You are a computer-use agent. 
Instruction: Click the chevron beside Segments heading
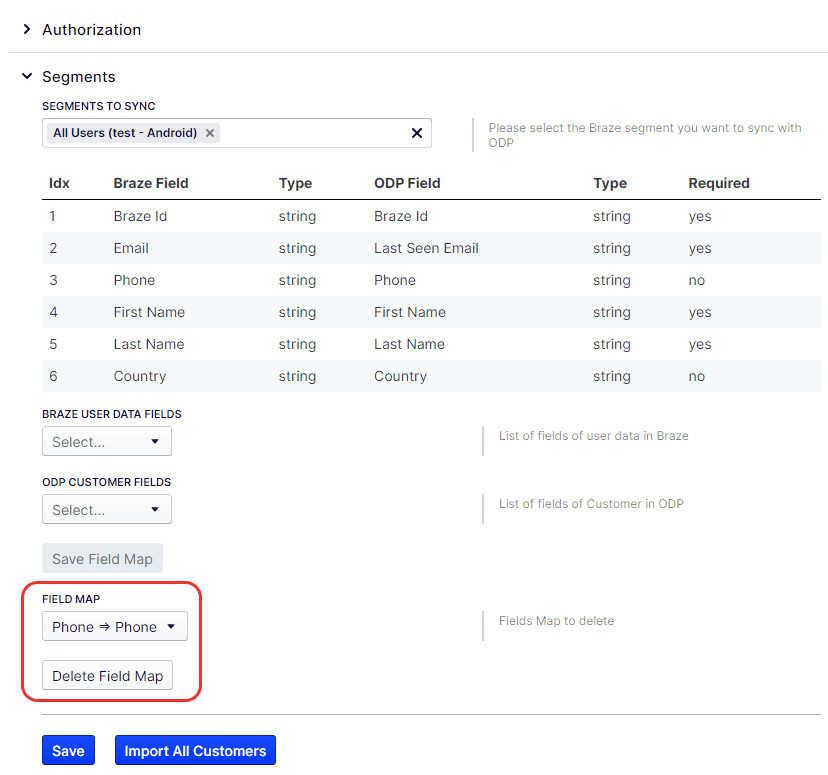26,76
